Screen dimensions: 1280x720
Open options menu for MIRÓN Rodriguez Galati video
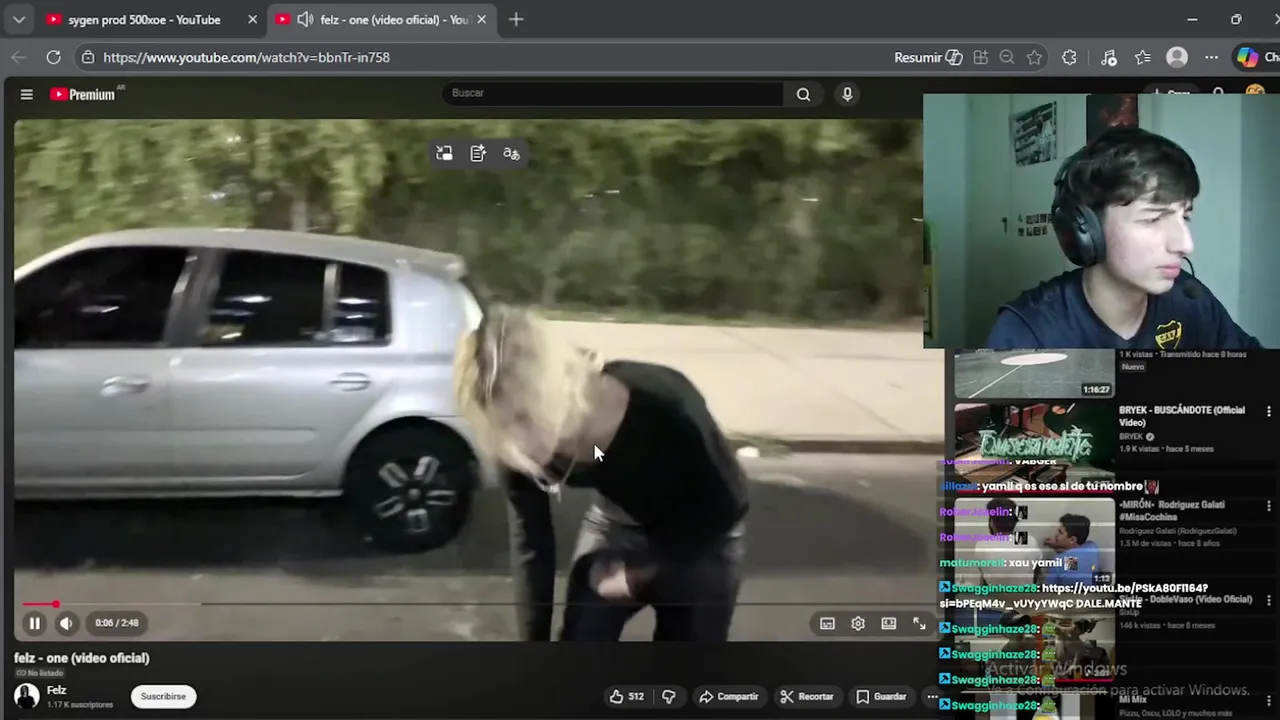(1269, 507)
